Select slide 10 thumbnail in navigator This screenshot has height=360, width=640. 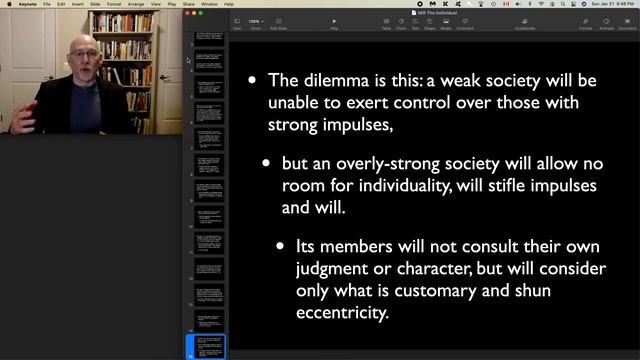pyautogui.click(x=209, y=218)
